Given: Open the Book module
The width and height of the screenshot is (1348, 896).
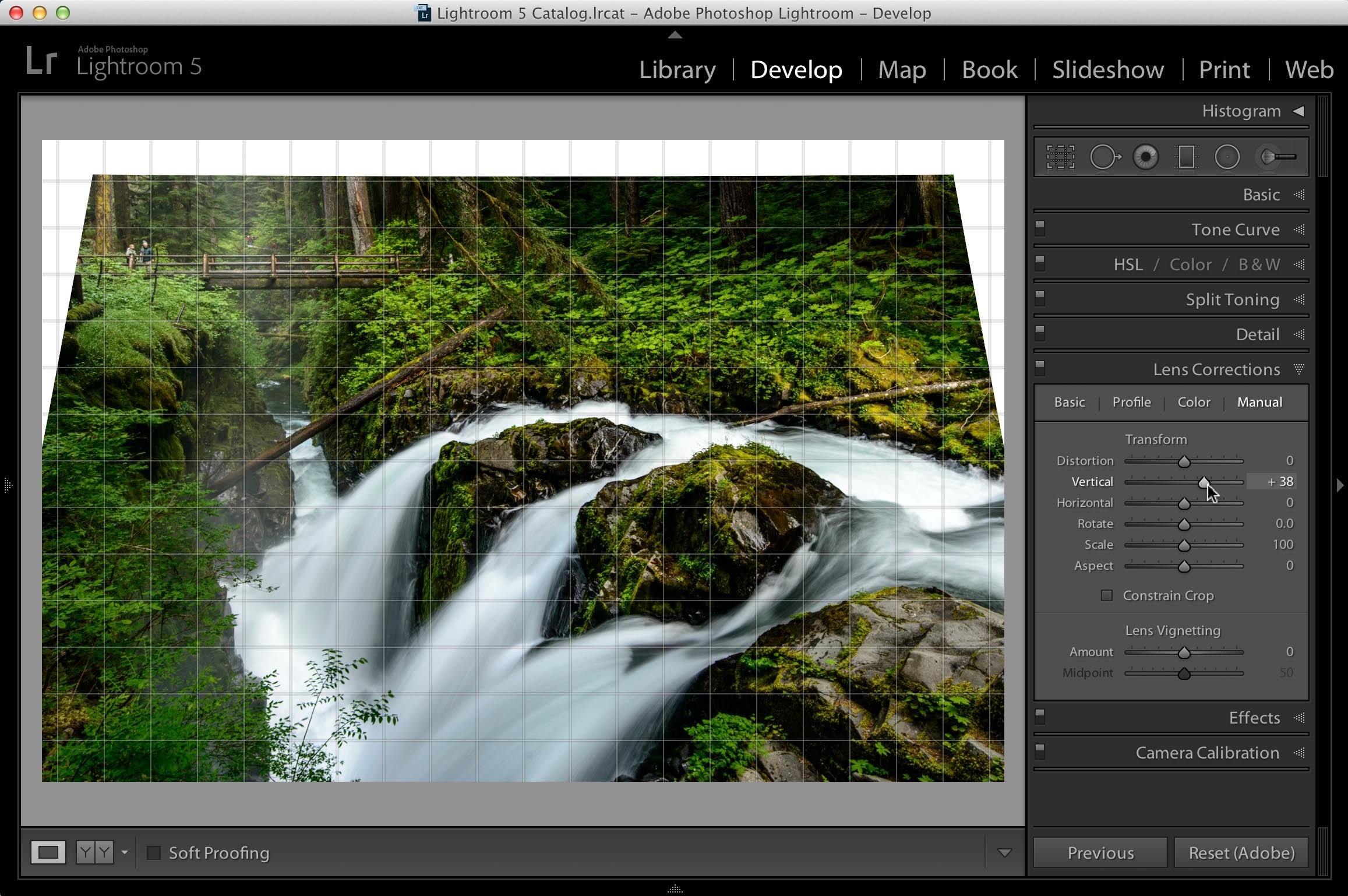Looking at the screenshot, I should click(x=990, y=70).
